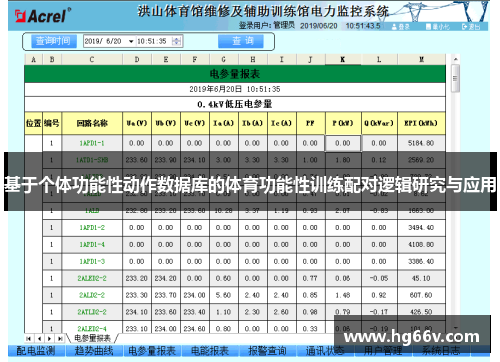Viewport: 500px width, 362px height.
Task: Select circuit name 2ALEI2-4
Action: 92,329
